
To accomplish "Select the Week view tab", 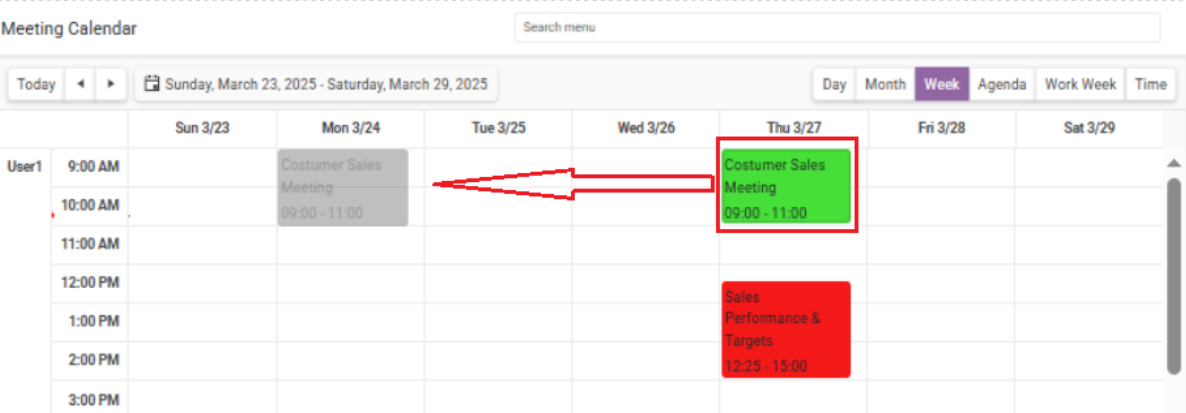I will (x=942, y=84).
